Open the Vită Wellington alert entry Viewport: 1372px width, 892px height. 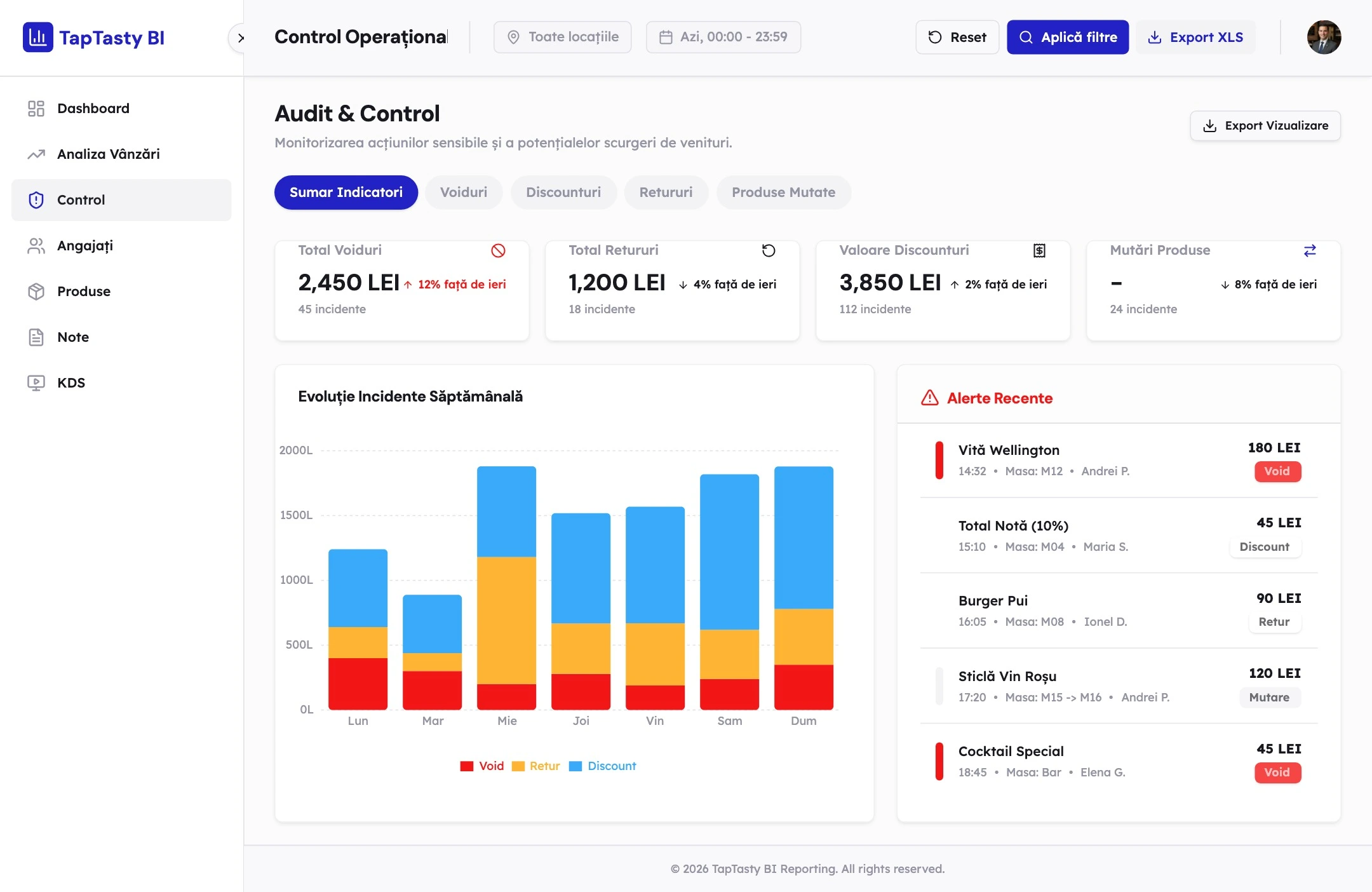pyautogui.click(x=1119, y=460)
